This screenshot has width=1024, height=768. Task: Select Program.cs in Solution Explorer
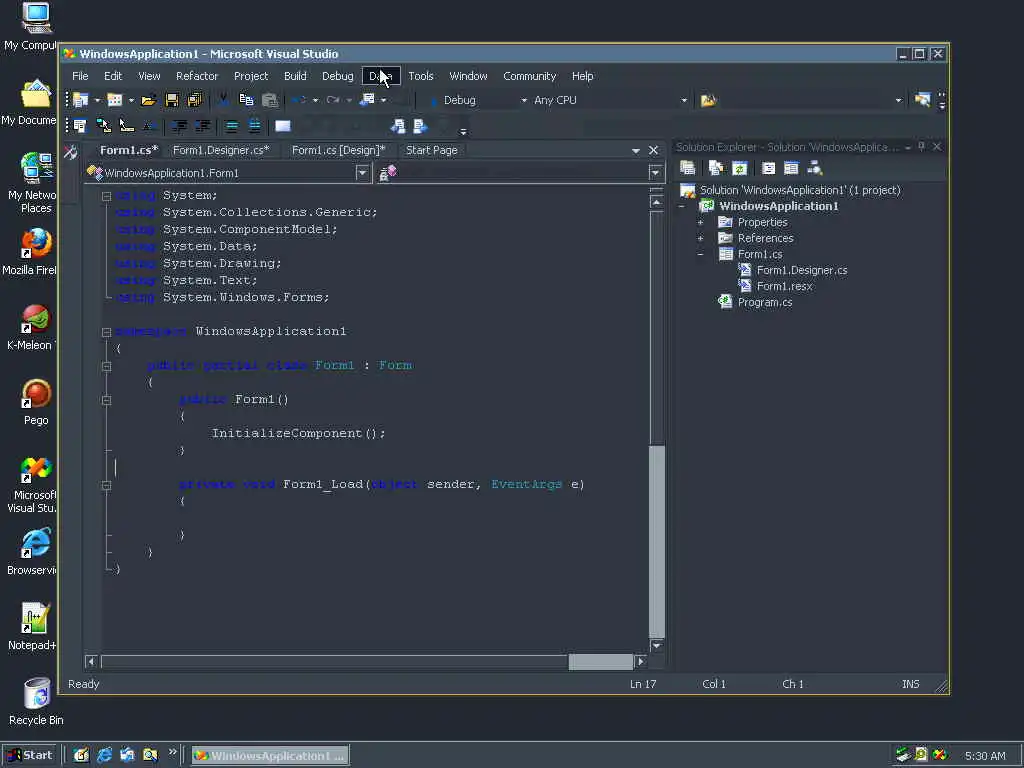(765, 302)
